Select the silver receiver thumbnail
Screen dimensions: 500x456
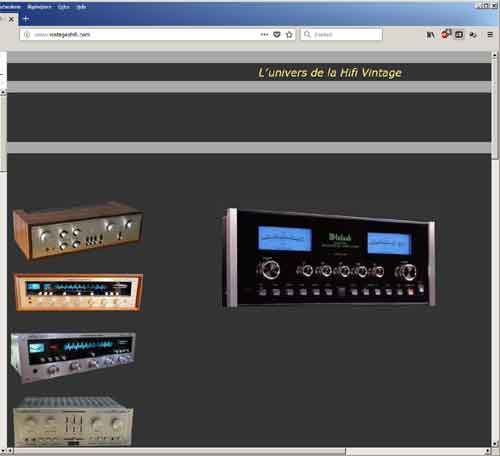point(73,357)
